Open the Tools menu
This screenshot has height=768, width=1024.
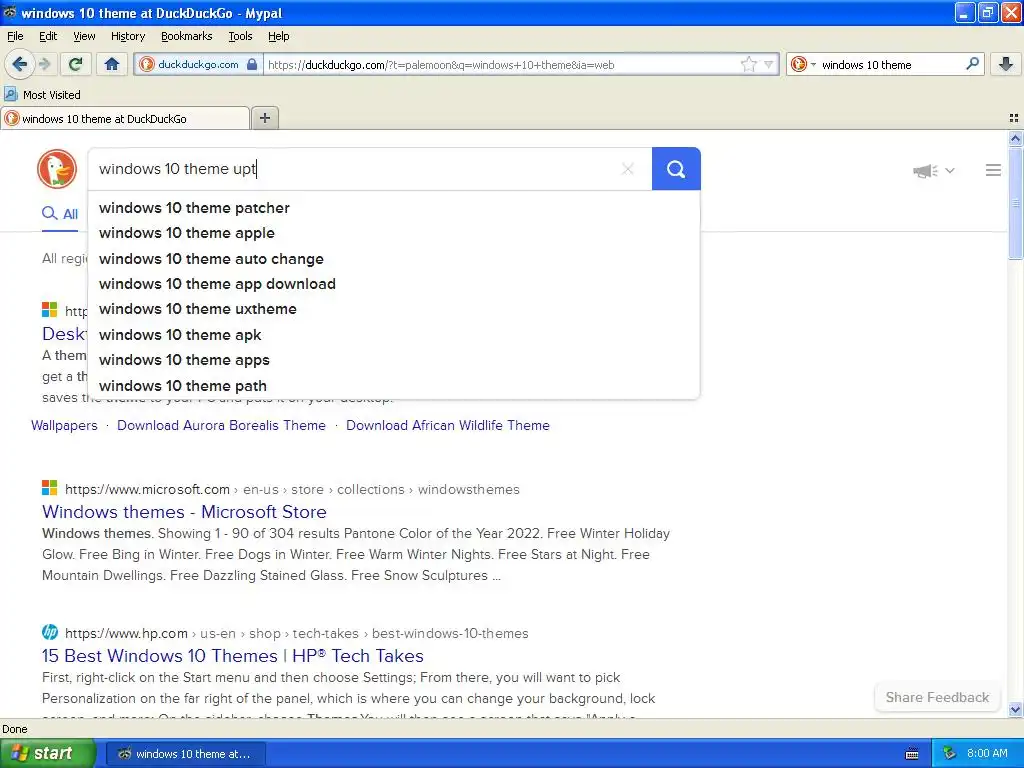(x=240, y=36)
